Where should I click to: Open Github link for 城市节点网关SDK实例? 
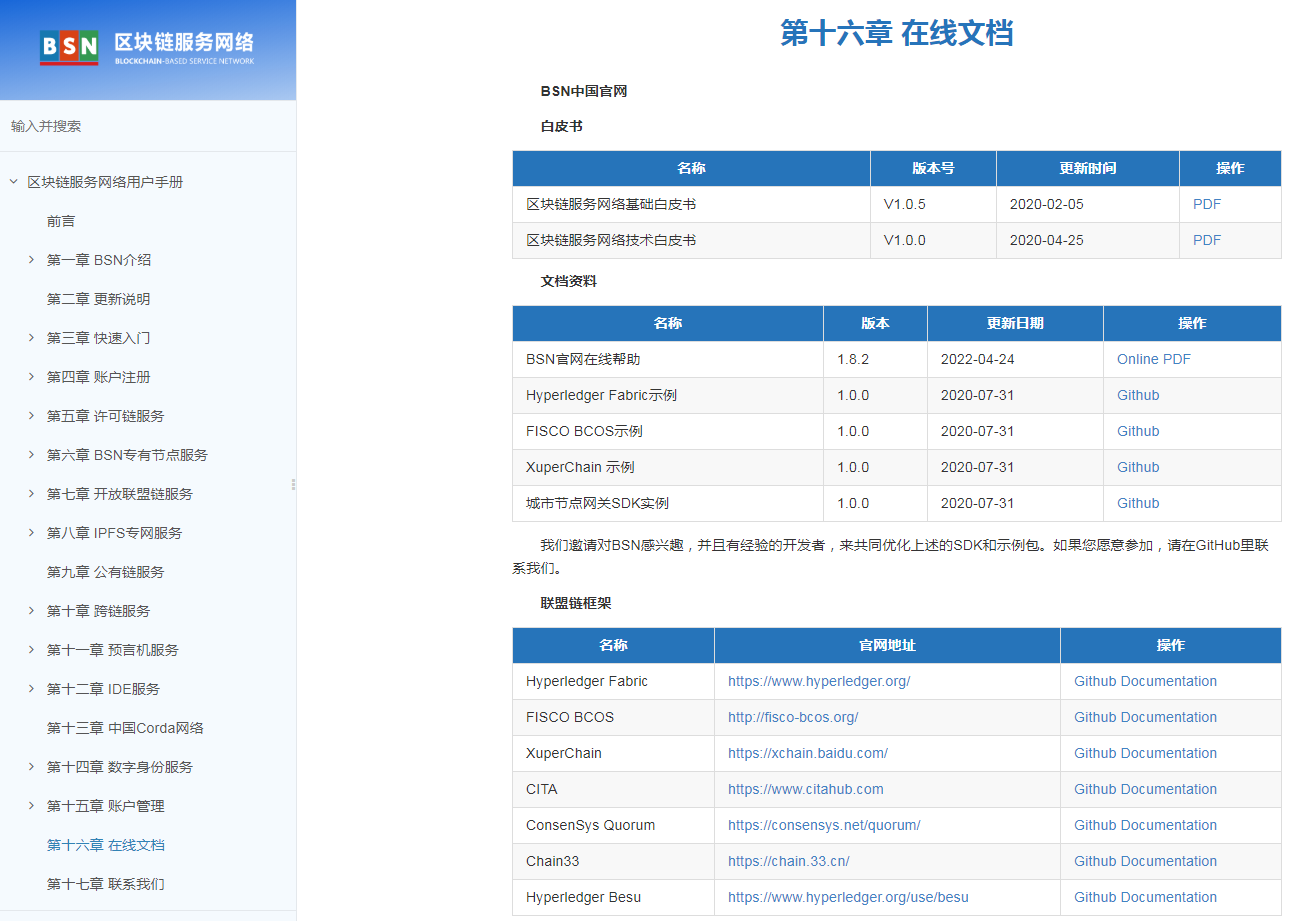point(1138,503)
